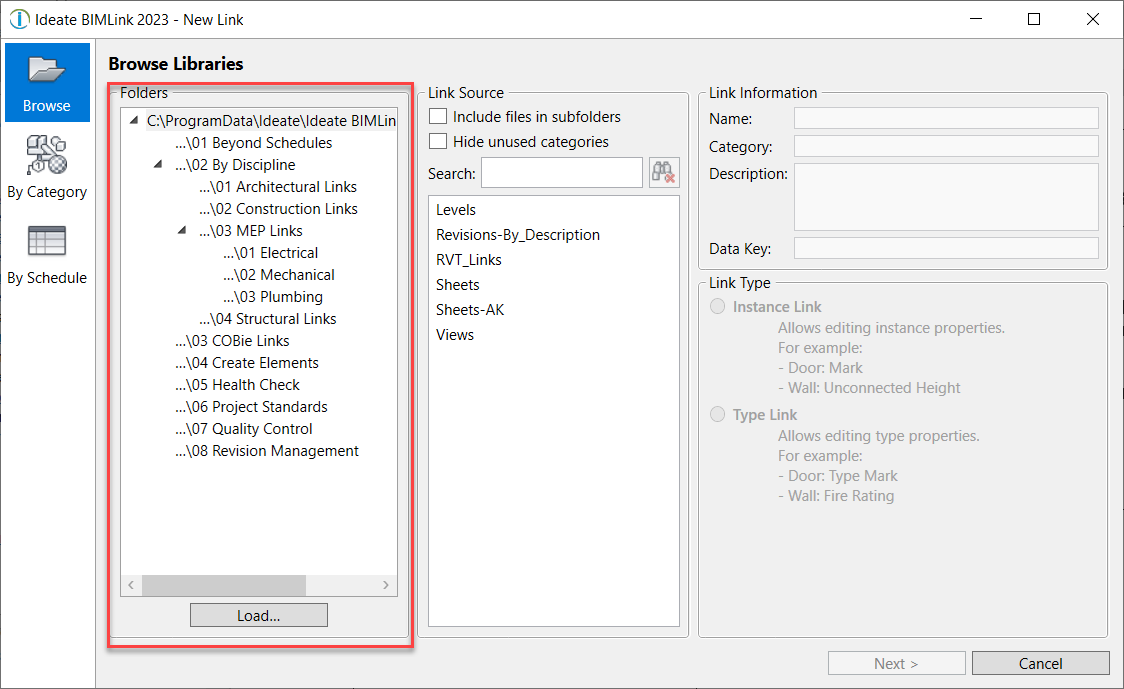Viewport: 1124px width, 689px height.
Task: Collapse the C:\ProgramData root folder node
Action: click(x=134, y=120)
